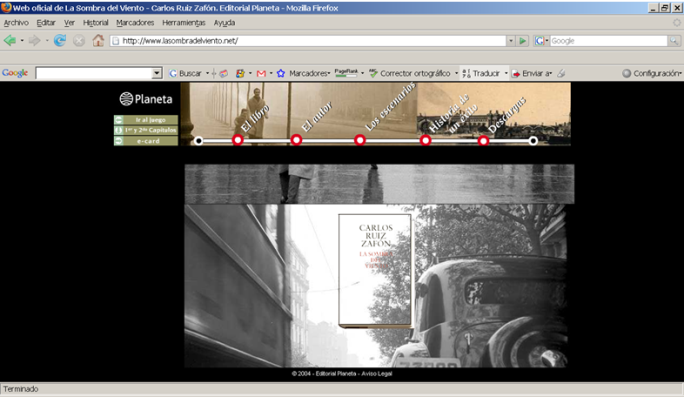The width and height of the screenshot is (684, 397).
Task: Select the Los escenarios circle marker
Action: tap(360, 140)
